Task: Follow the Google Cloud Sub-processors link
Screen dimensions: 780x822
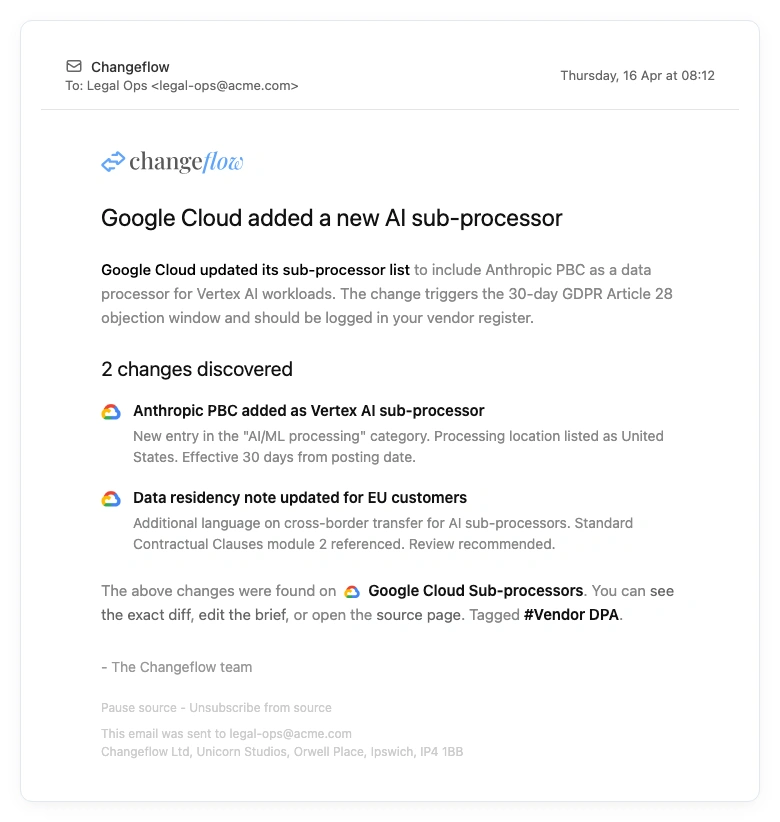Action: [475, 591]
